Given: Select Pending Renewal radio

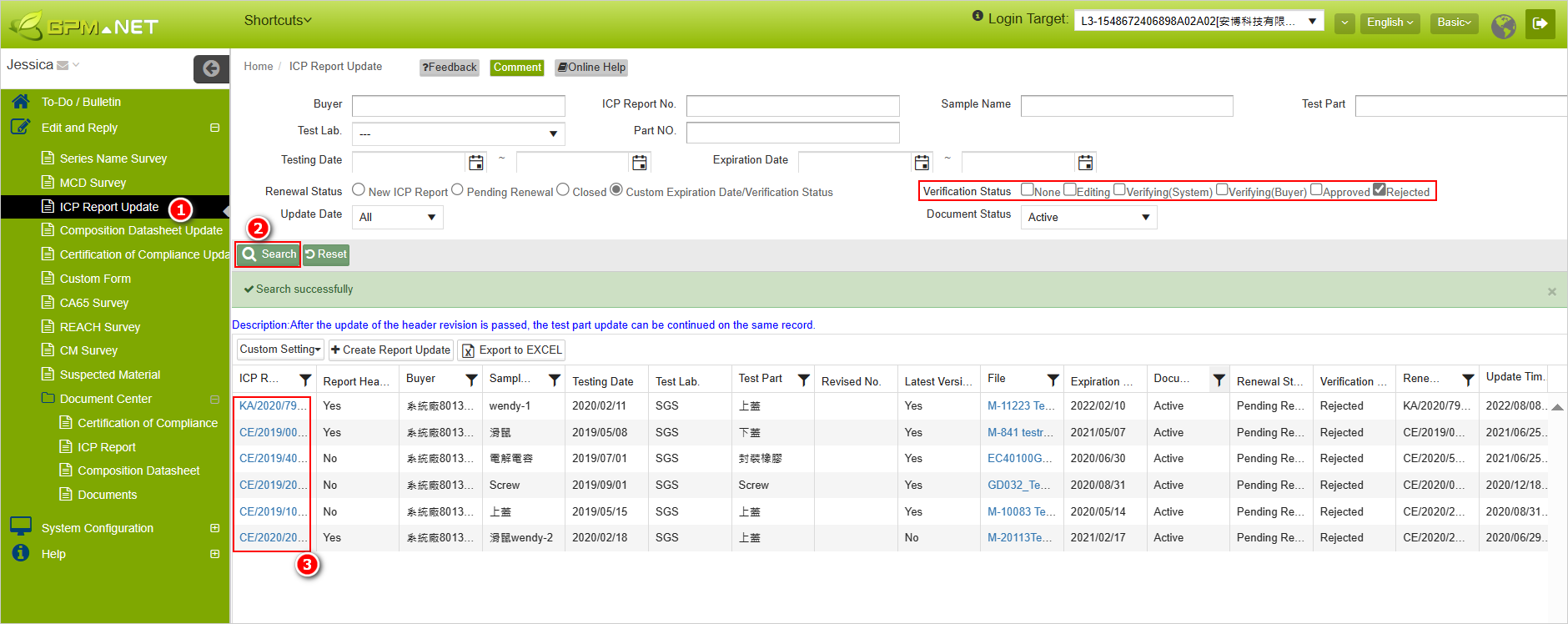Looking at the screenshot, I should [457, 189].
